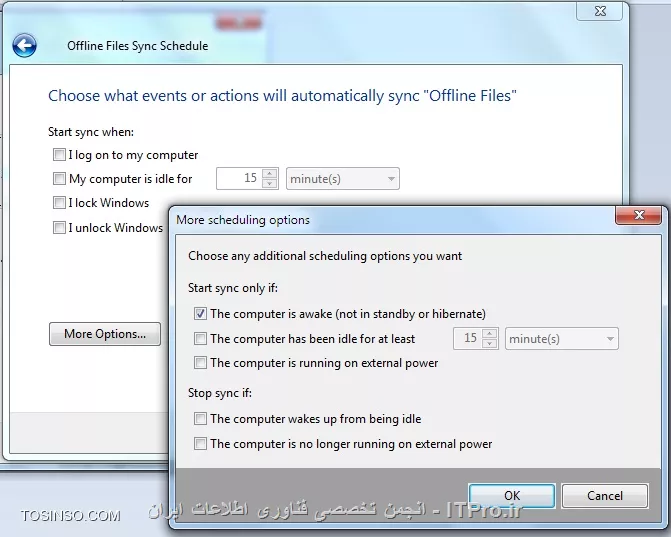671x537 pixels.
Task: Tick the 'I unlock Windows' checkbox
Action: click(x=59, y=227)
